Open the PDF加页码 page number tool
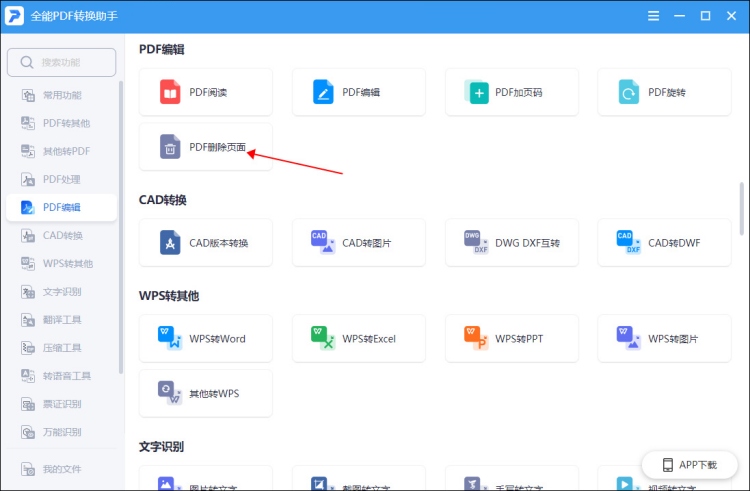Image resolution: width=750 pixels, height=491 pixels. [512, 92]
